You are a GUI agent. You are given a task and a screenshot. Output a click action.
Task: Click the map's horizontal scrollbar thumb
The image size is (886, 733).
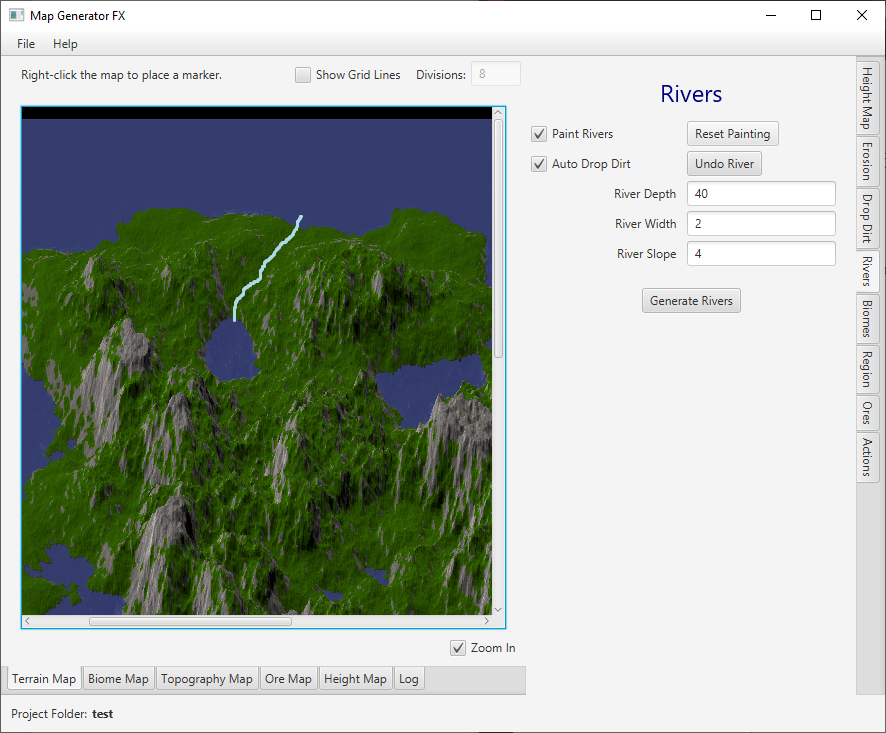190,621
